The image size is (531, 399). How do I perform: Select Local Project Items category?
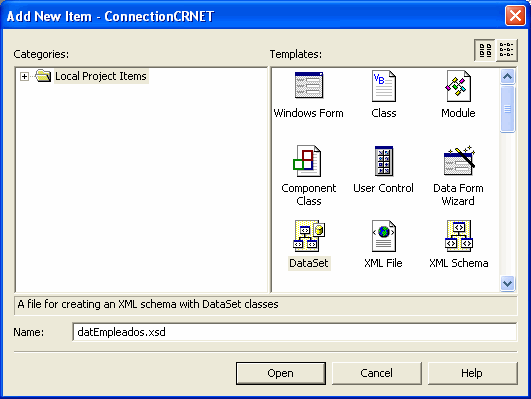tap(101, 76)
